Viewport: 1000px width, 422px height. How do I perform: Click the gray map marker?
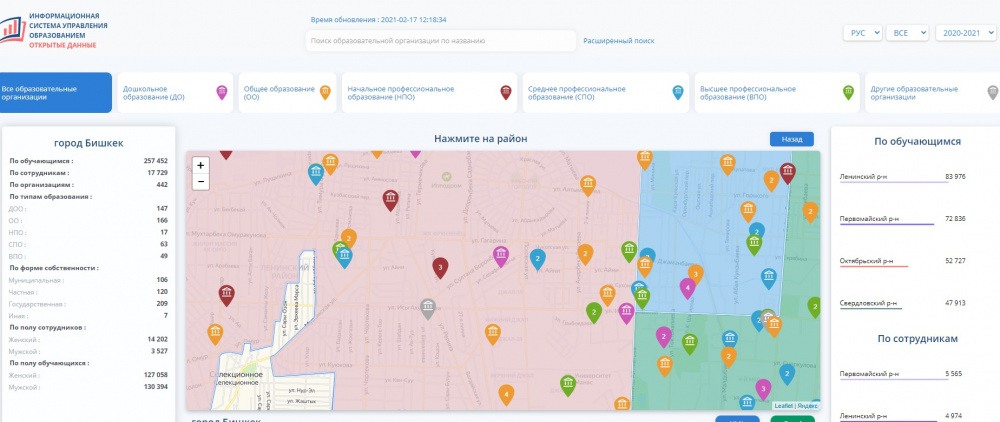tap(428, 307)
